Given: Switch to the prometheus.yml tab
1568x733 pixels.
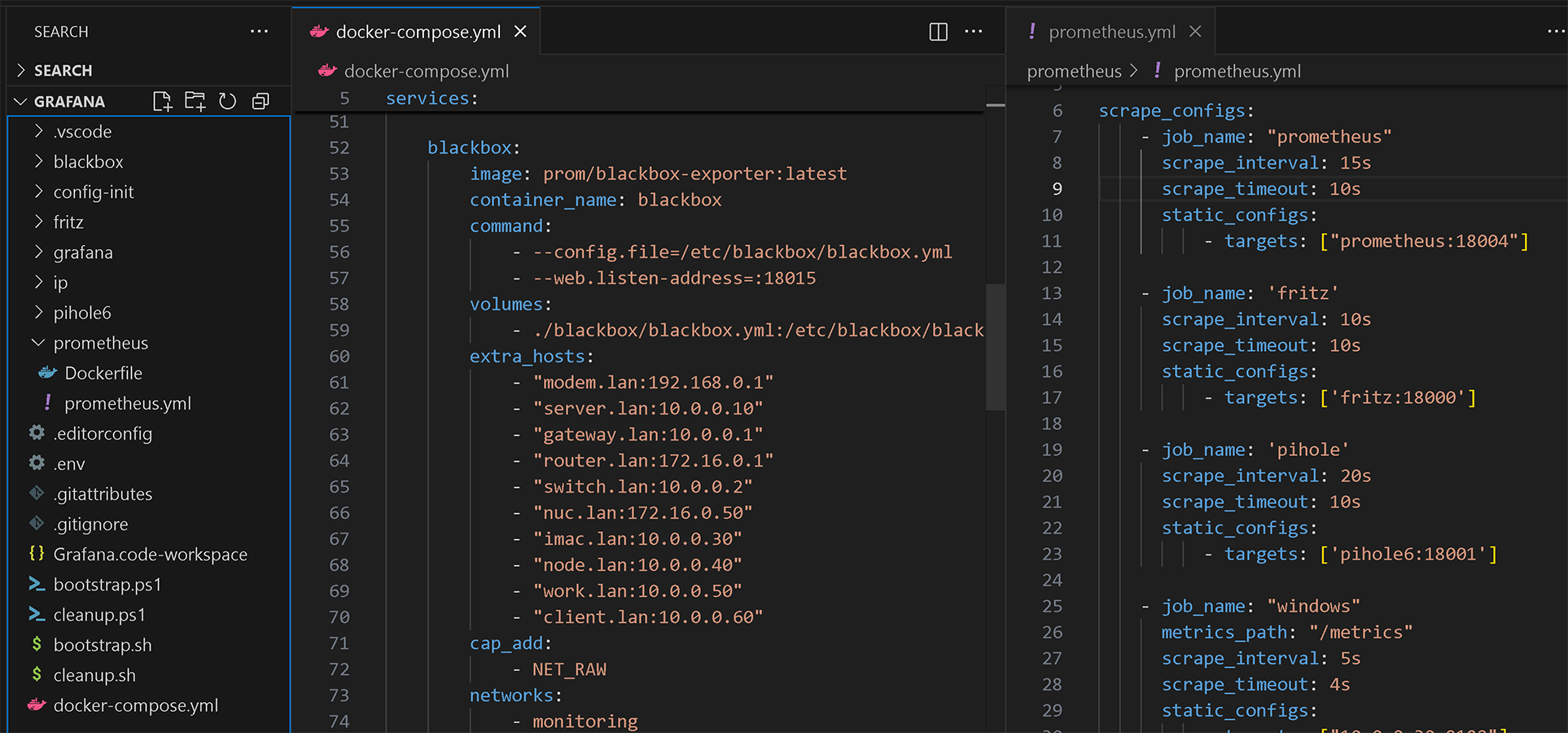Looking at the screenshot, I should point(1111,32).
